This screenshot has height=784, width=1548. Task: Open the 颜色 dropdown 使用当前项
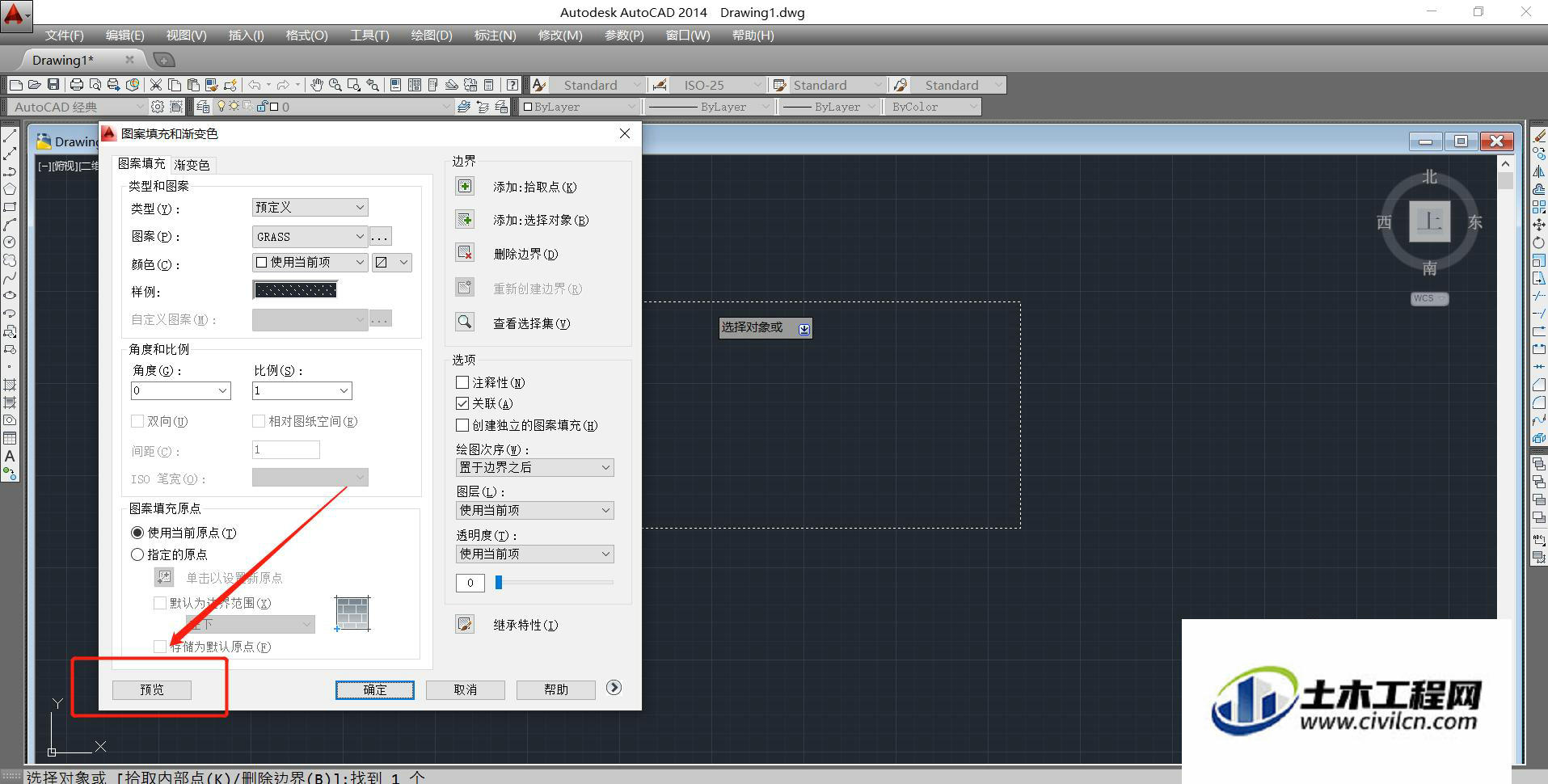pyautogui.click(x=310, y=263)
